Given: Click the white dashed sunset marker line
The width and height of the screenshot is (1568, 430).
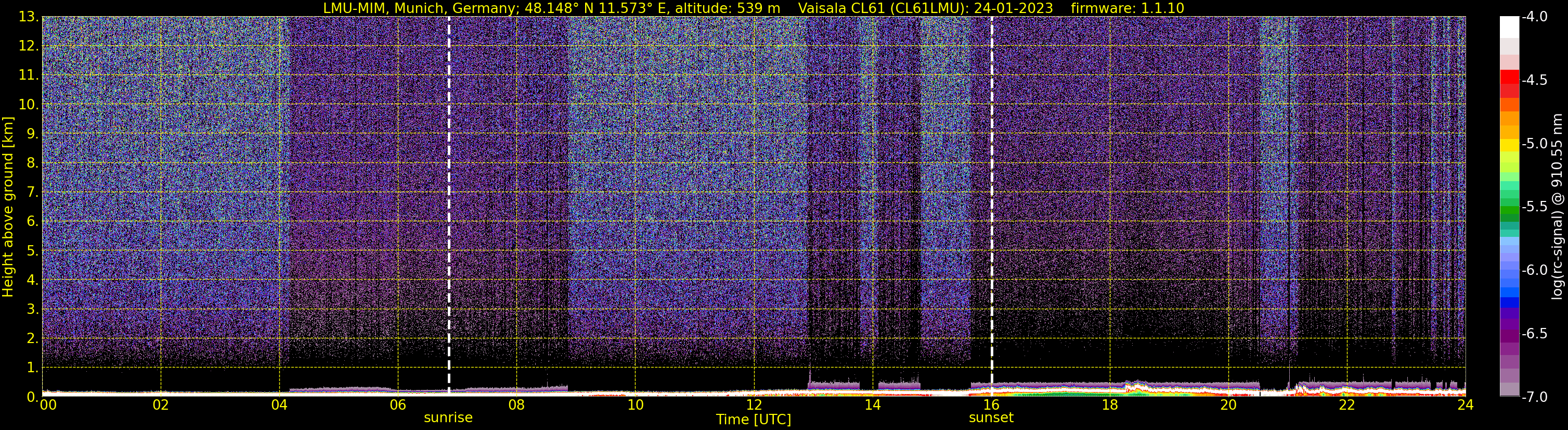Looking at the screenshot, I should [992, 206].
